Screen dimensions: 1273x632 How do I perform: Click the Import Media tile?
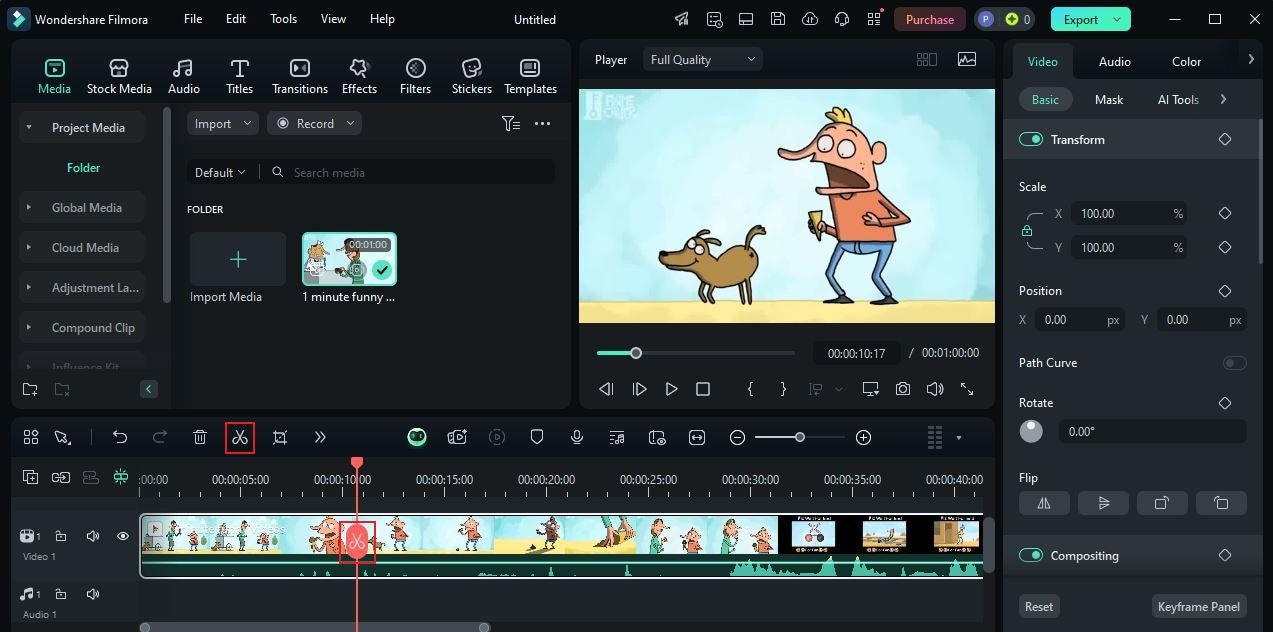(238, 260)
